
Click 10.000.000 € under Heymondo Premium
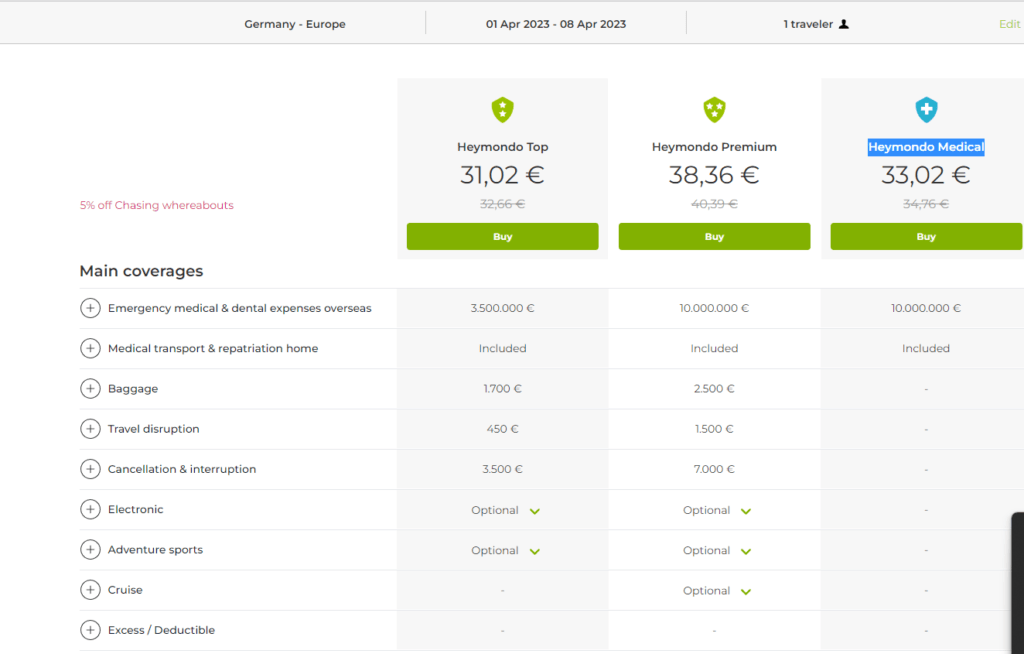point(714,308)
